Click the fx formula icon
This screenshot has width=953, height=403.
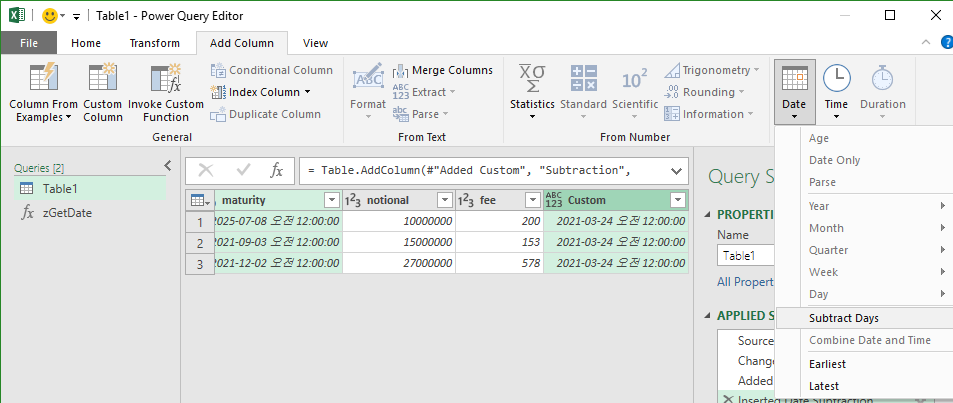tap(277, 171)
